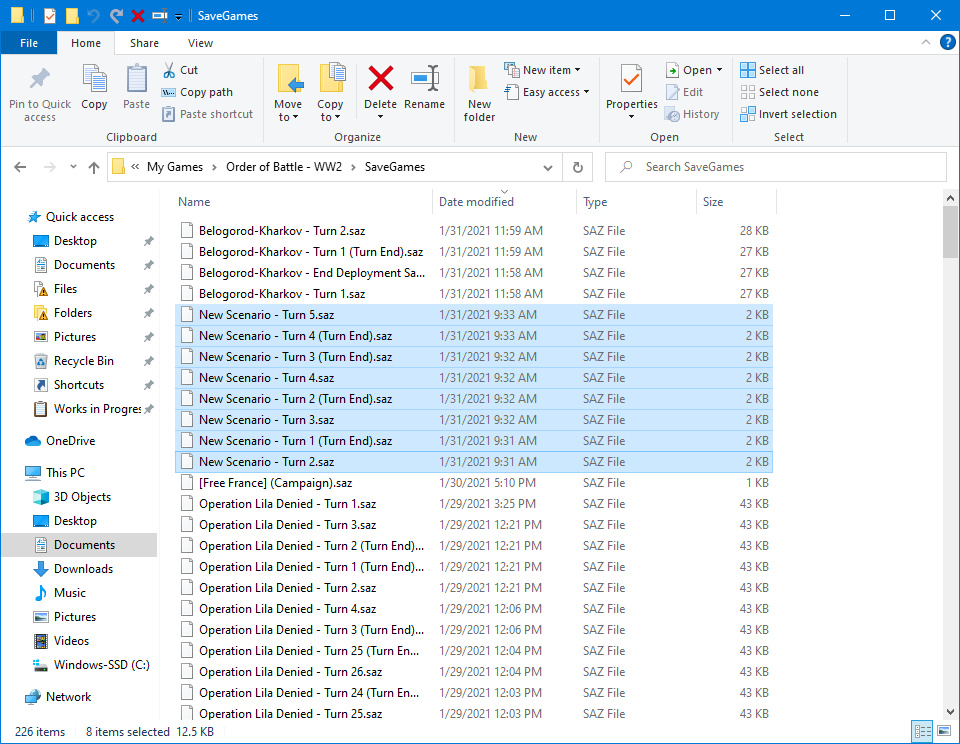Click Copy path in Clipboard group
Image resolution: width=960 pixels, height=744 pixels.
pos(197,92)
